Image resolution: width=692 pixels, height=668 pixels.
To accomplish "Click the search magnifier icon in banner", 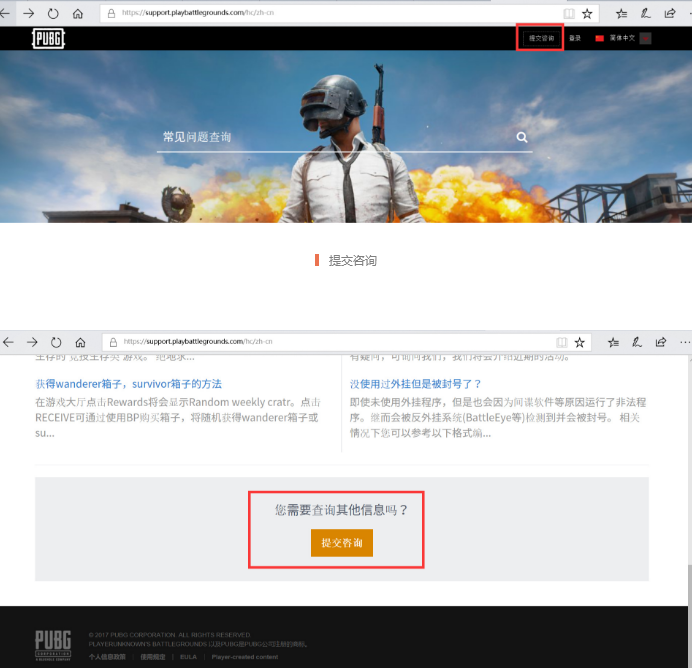I will pyautogui.click(x=522, y=137).
